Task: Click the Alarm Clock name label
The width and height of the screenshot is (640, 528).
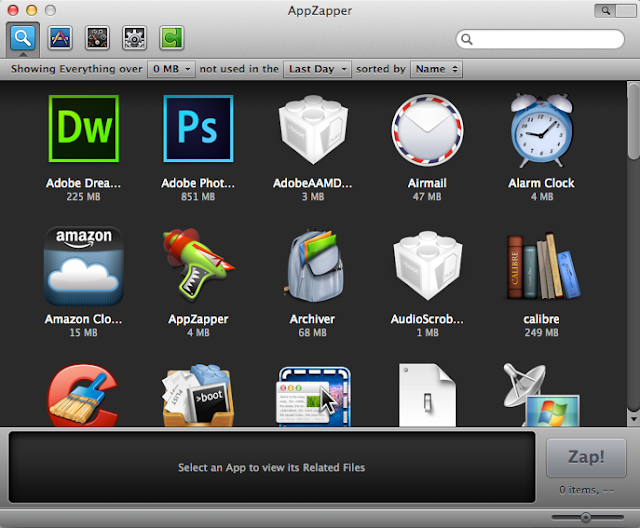Action: [x=541, y=183]
